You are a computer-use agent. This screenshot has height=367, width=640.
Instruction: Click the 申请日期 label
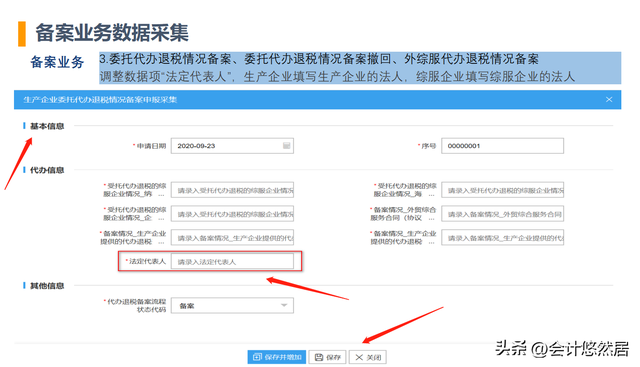[151, 146]
